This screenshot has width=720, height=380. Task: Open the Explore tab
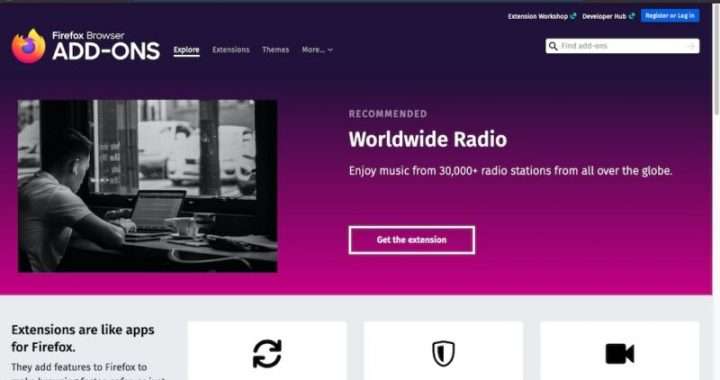tap(186, 50)
